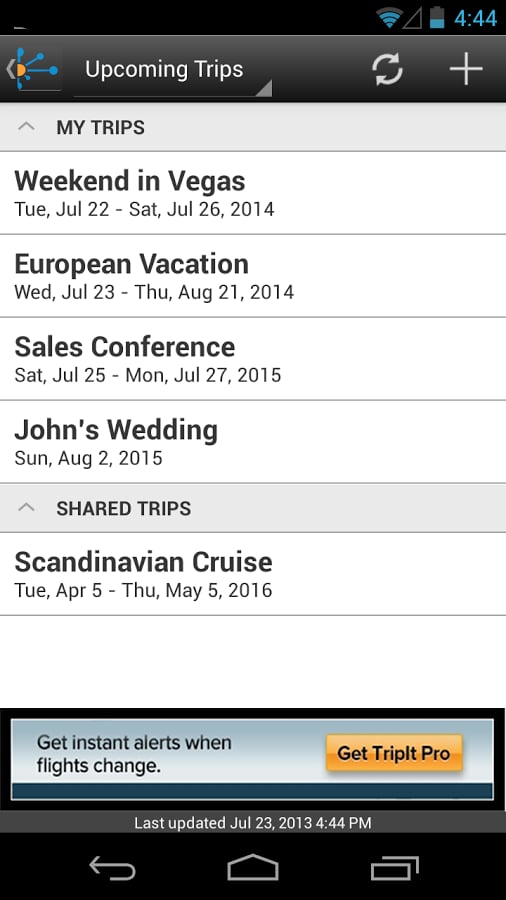The width and height of the screenshot is (506, 900).
Task: Collapse the SHARED TRIPS section chevron
Action: [x=26, y=507]
